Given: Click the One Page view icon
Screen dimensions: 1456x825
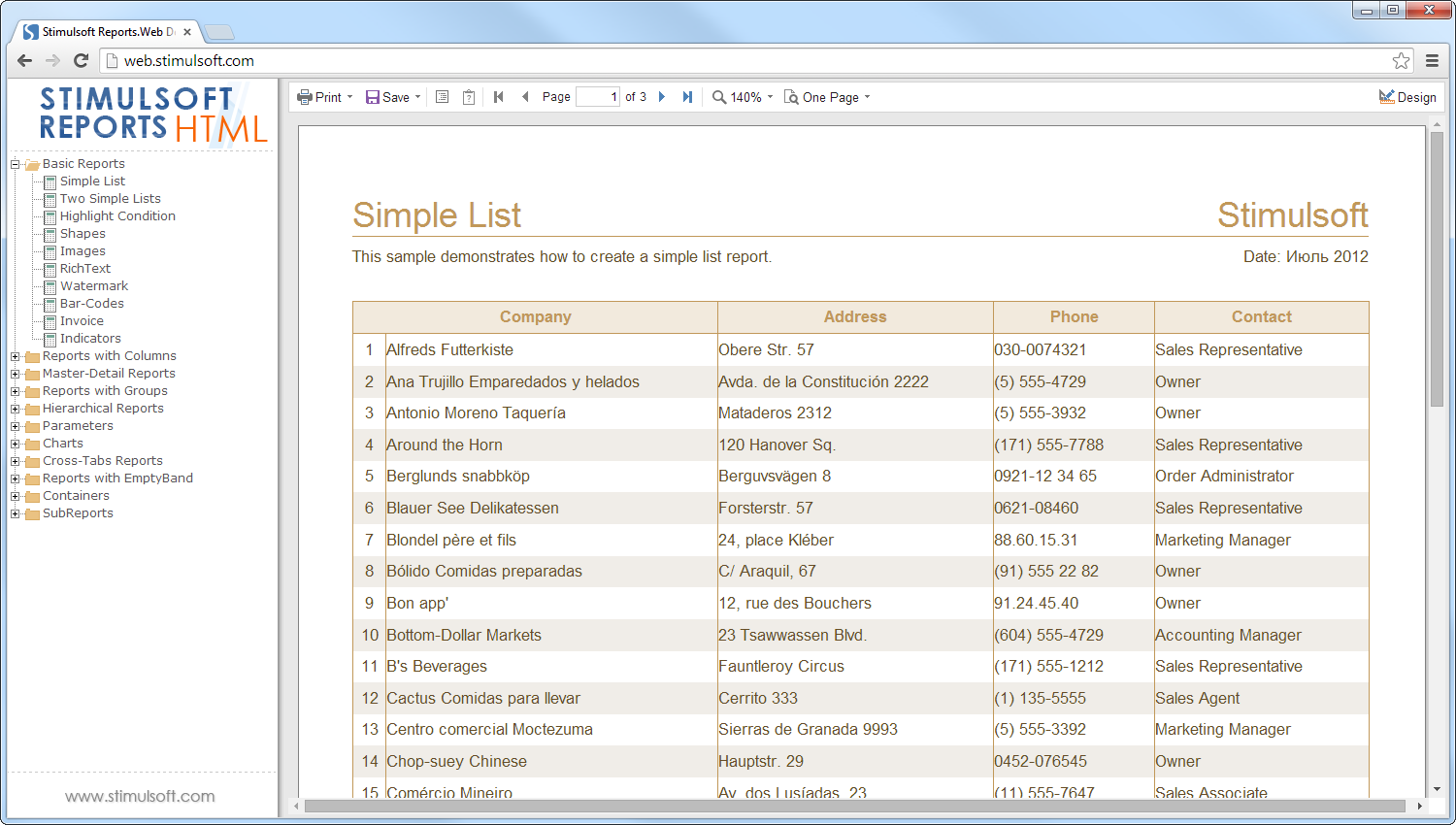Looking at the screenshot, I should pos(788,96).
